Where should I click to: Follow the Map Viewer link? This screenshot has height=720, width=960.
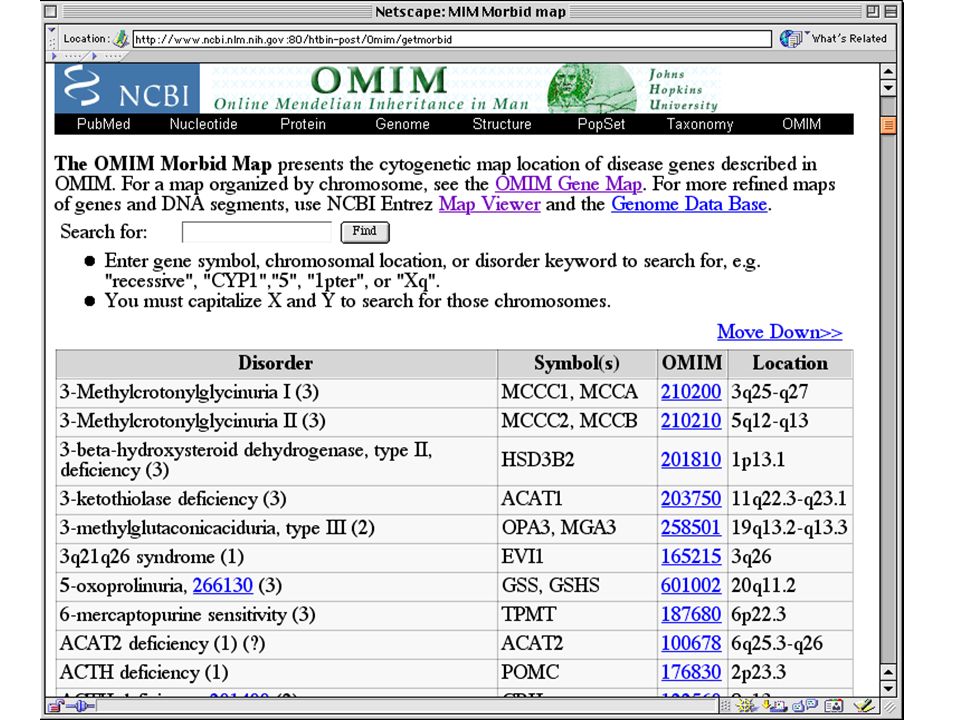[490, 204]
